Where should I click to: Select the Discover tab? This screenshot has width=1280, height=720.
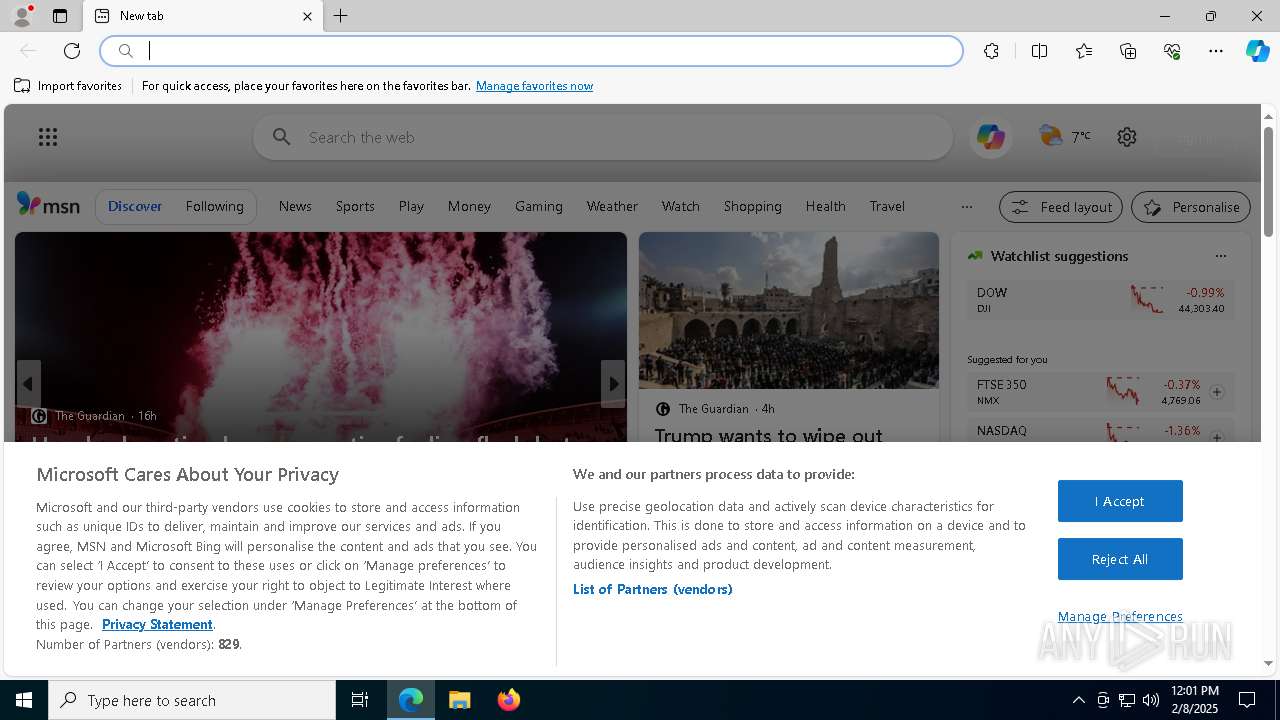click(x=135, y=206)
